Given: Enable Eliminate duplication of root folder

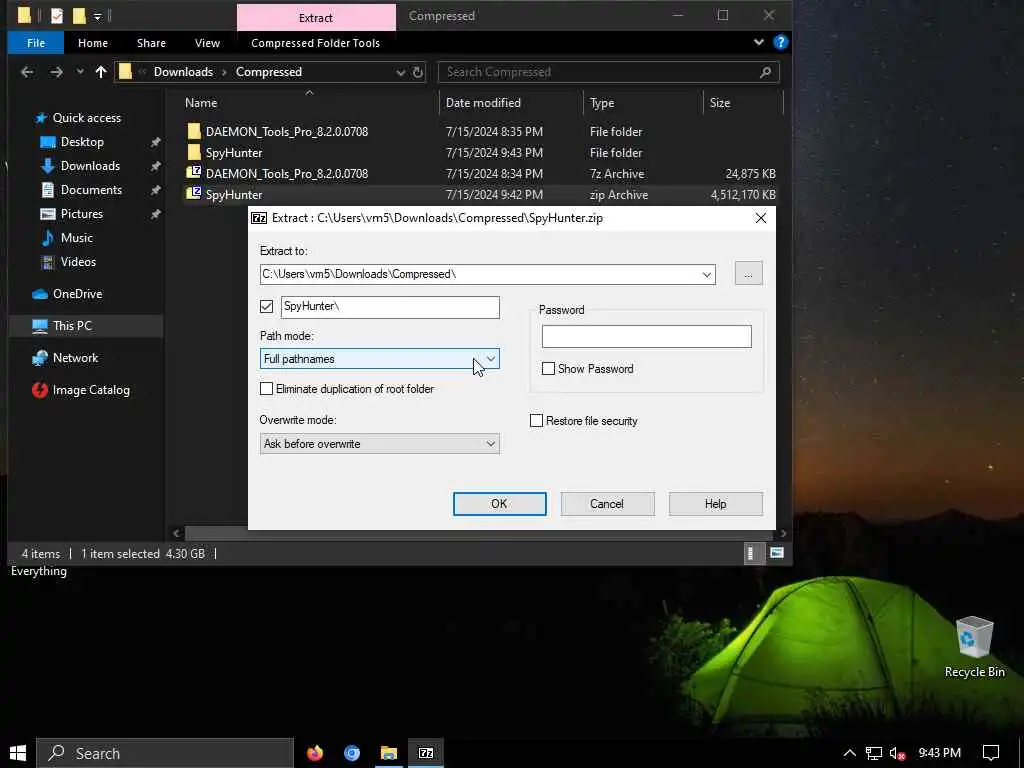Looking at the screenshot, I should 266,389.
